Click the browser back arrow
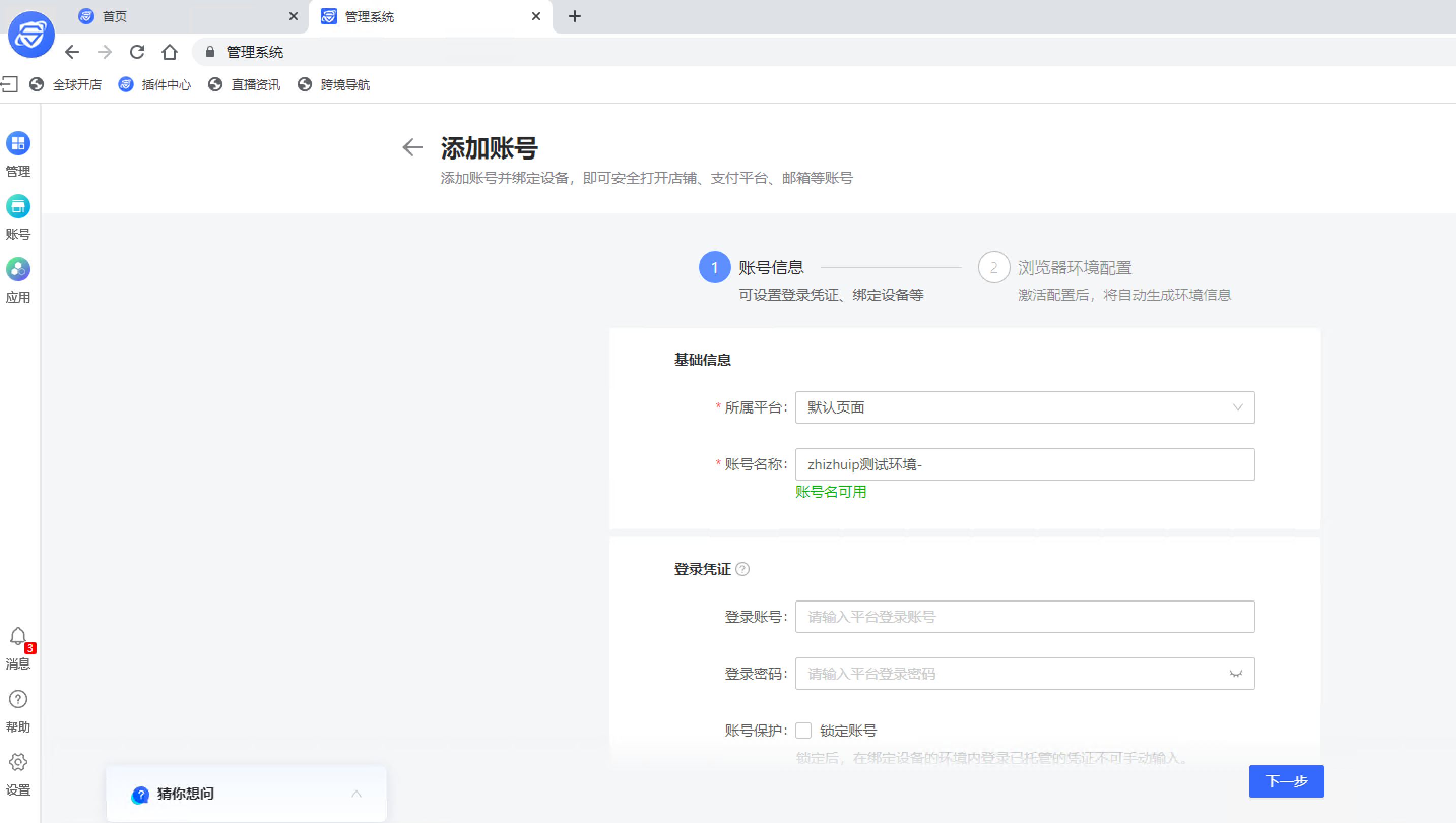 pos(72,52)
